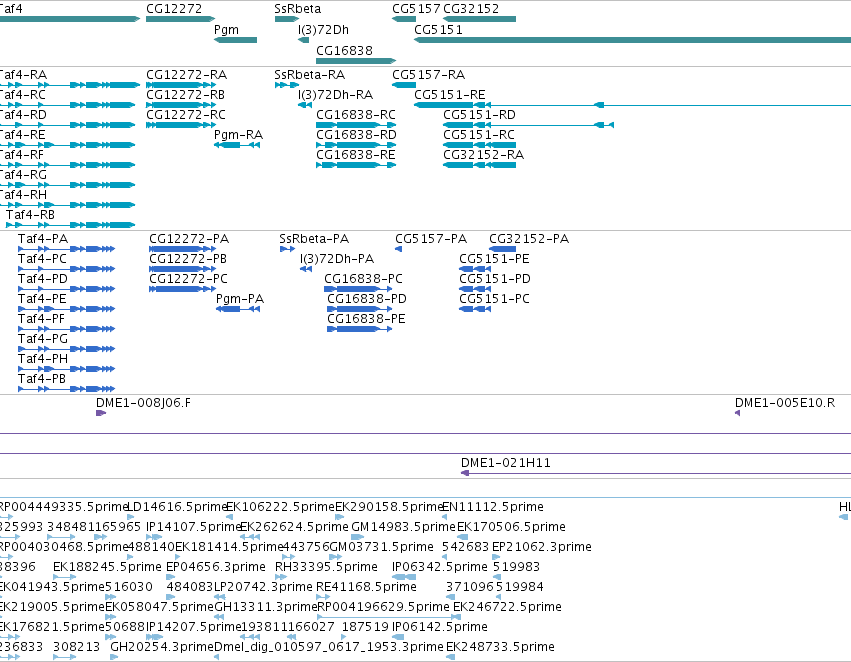The height and width of the screenshot is (662, 851).
Task: Select transcript Taf4-RE
Action: tap(67, 145)
